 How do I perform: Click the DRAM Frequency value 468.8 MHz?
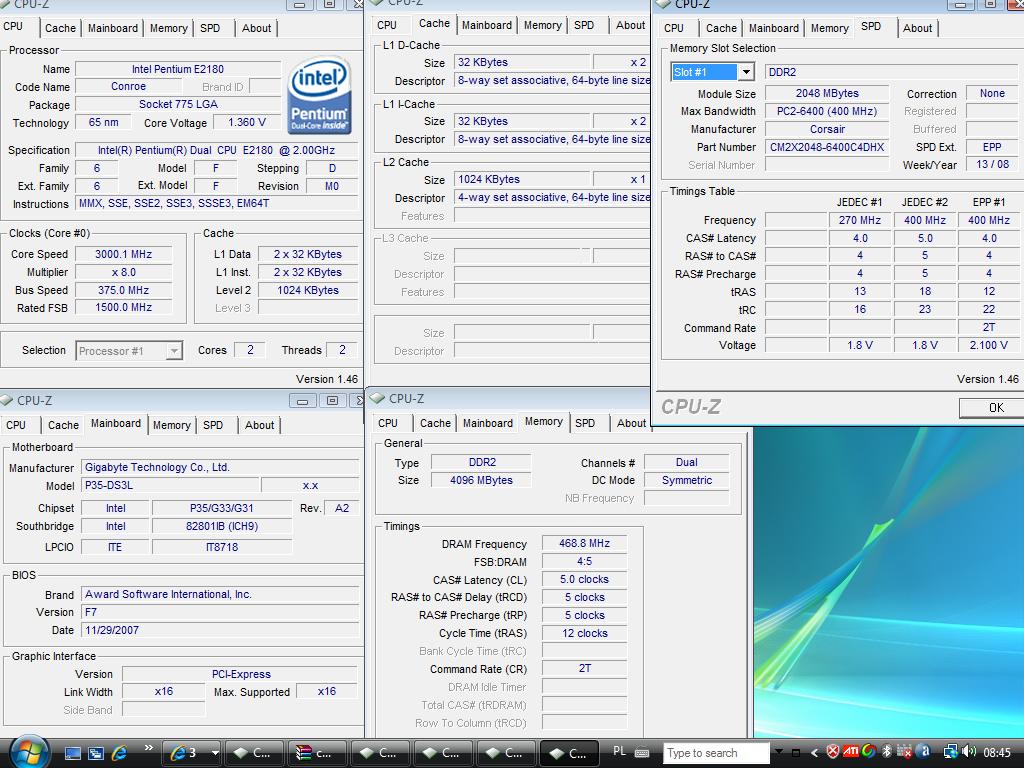point(584,543)
